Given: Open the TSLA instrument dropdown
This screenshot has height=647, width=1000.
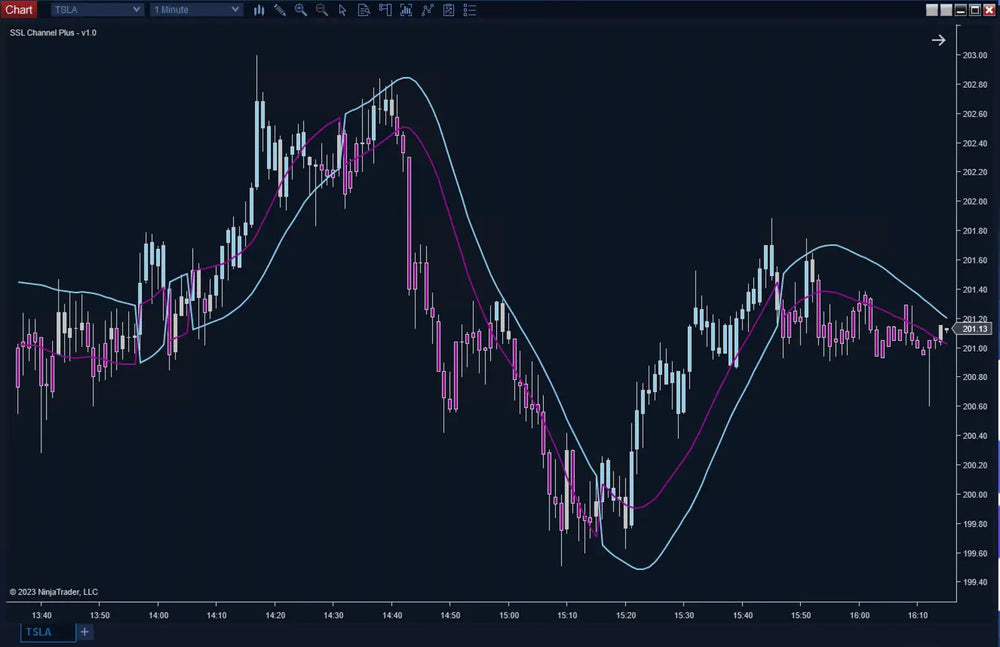Looking at the screenshot, I should click(x=96, y=10).
